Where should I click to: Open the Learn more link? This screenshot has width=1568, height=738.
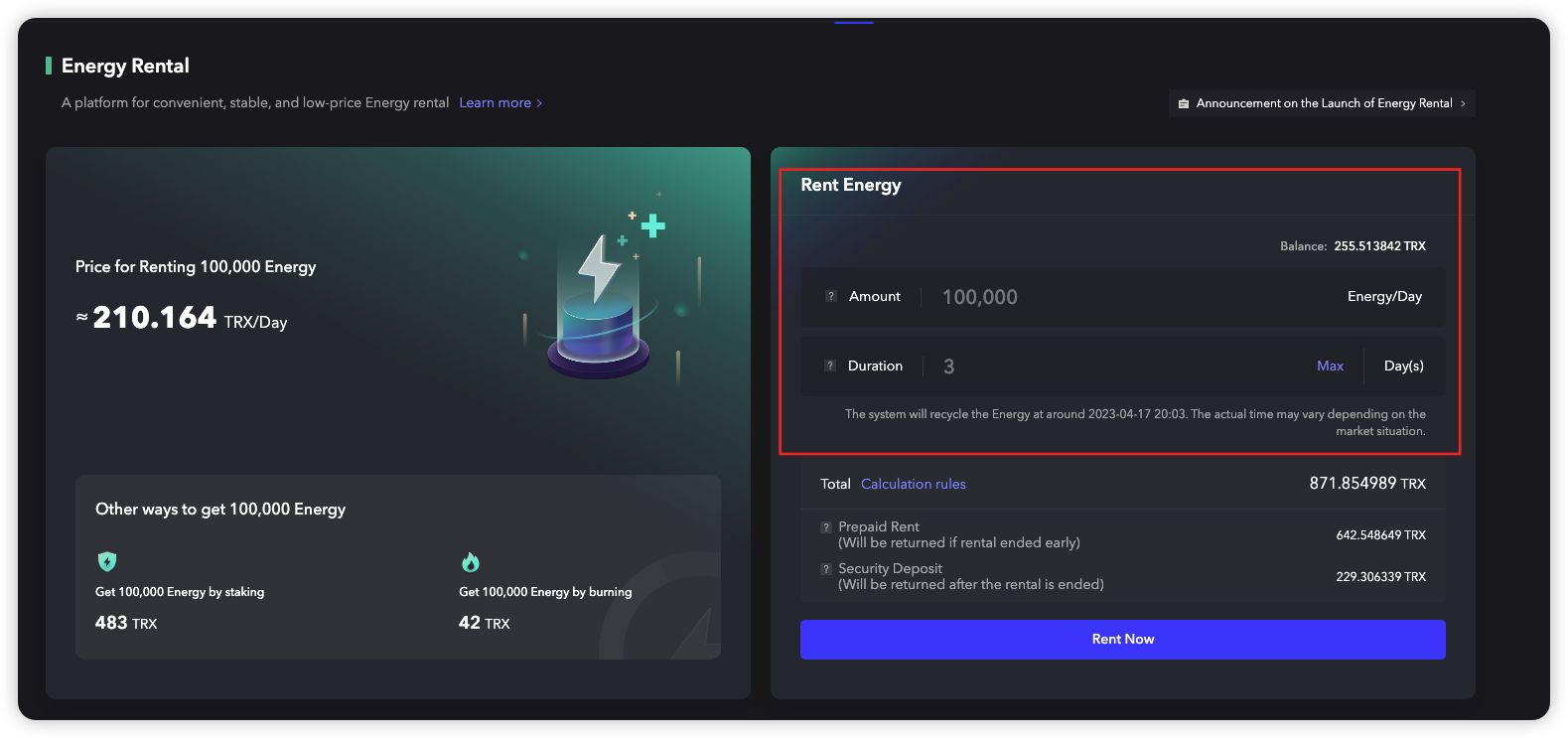[500, 102]
